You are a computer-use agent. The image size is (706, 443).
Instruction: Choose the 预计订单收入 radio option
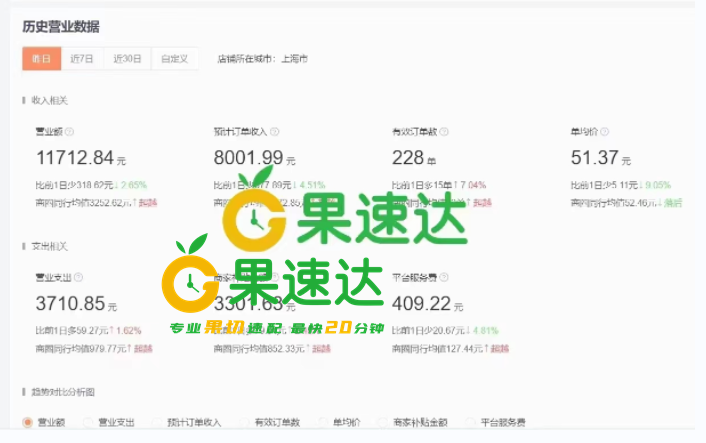(x=157, y=422)
